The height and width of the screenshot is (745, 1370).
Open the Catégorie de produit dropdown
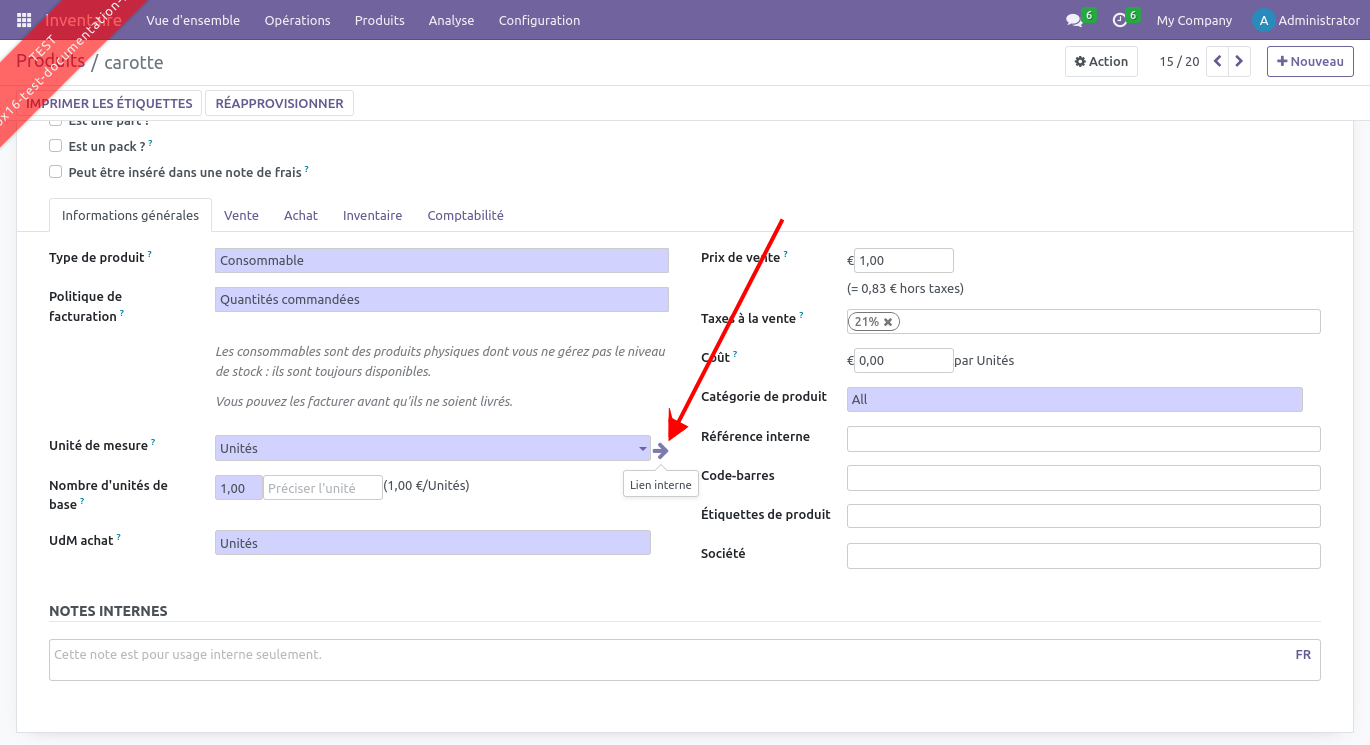[x=1075, y=399]
